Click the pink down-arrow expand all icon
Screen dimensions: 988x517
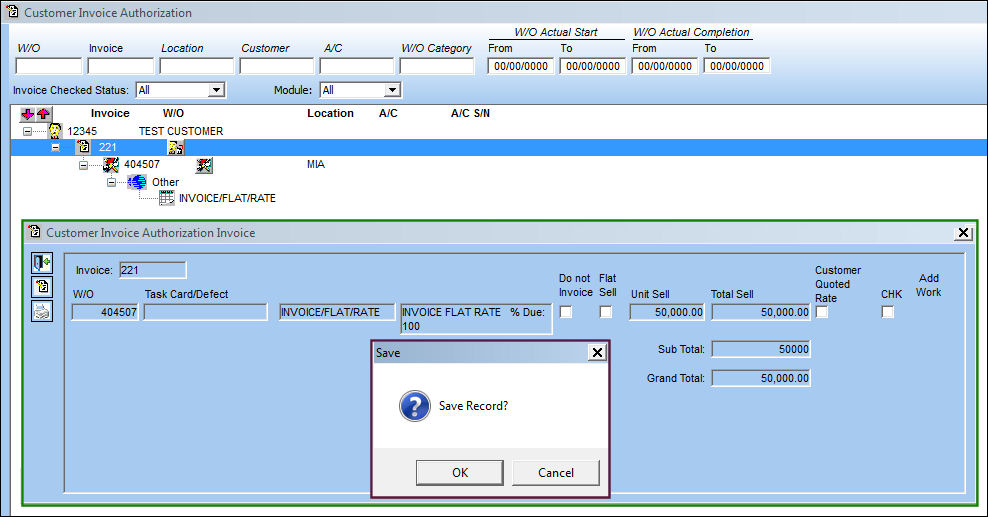28,114
